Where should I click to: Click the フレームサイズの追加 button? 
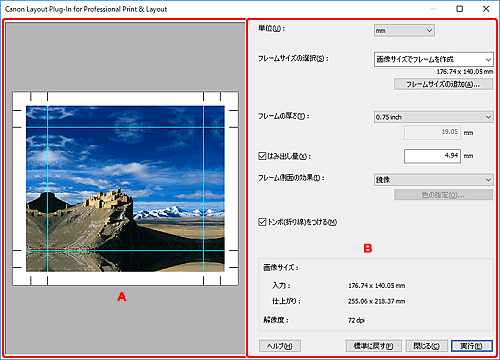click(x=443, y=84)
